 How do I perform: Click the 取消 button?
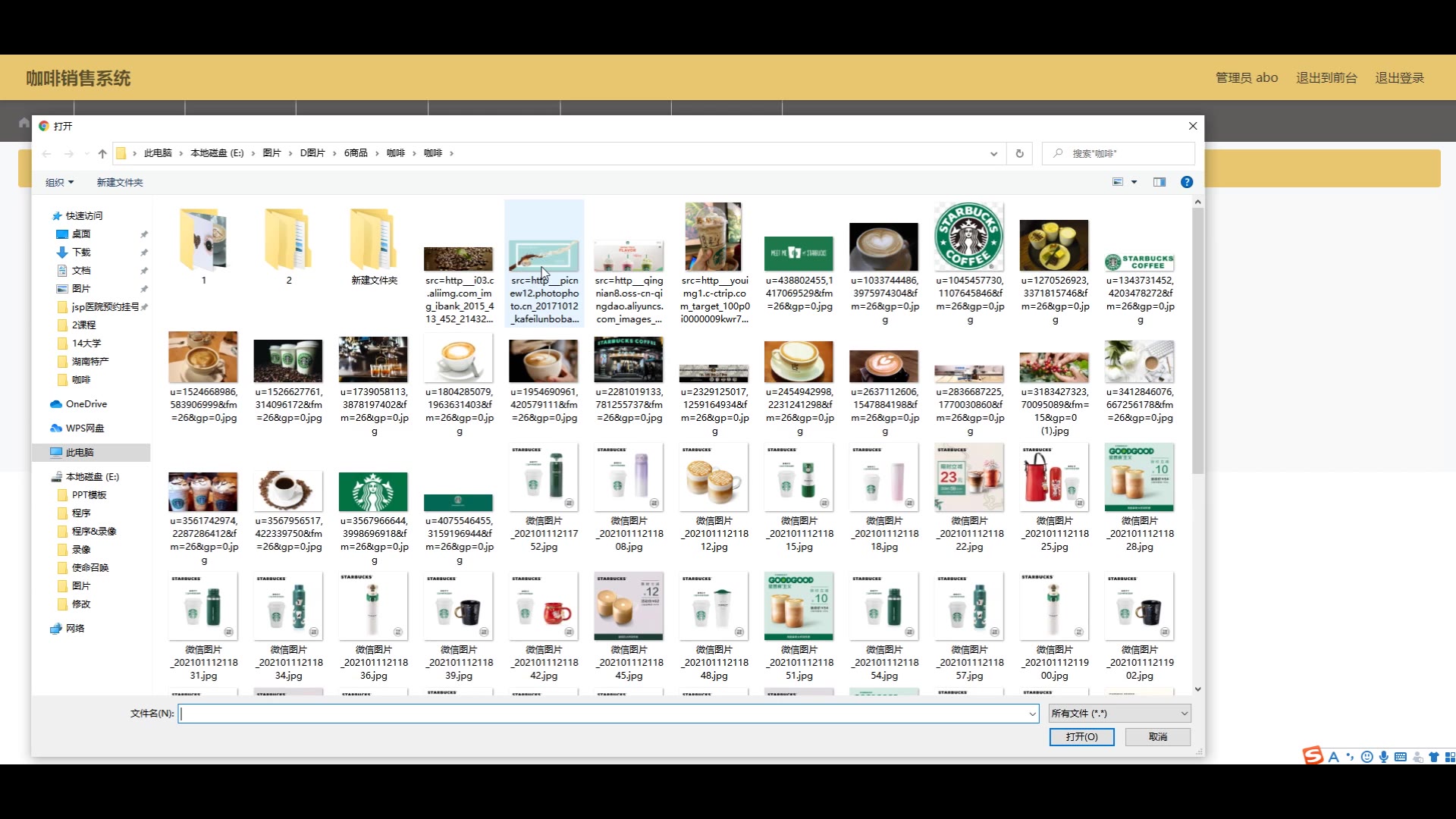point(1157,737)
